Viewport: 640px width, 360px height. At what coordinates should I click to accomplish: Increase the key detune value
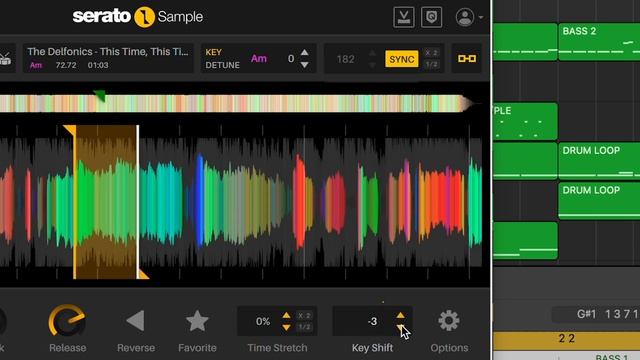[x=304, y=53]
